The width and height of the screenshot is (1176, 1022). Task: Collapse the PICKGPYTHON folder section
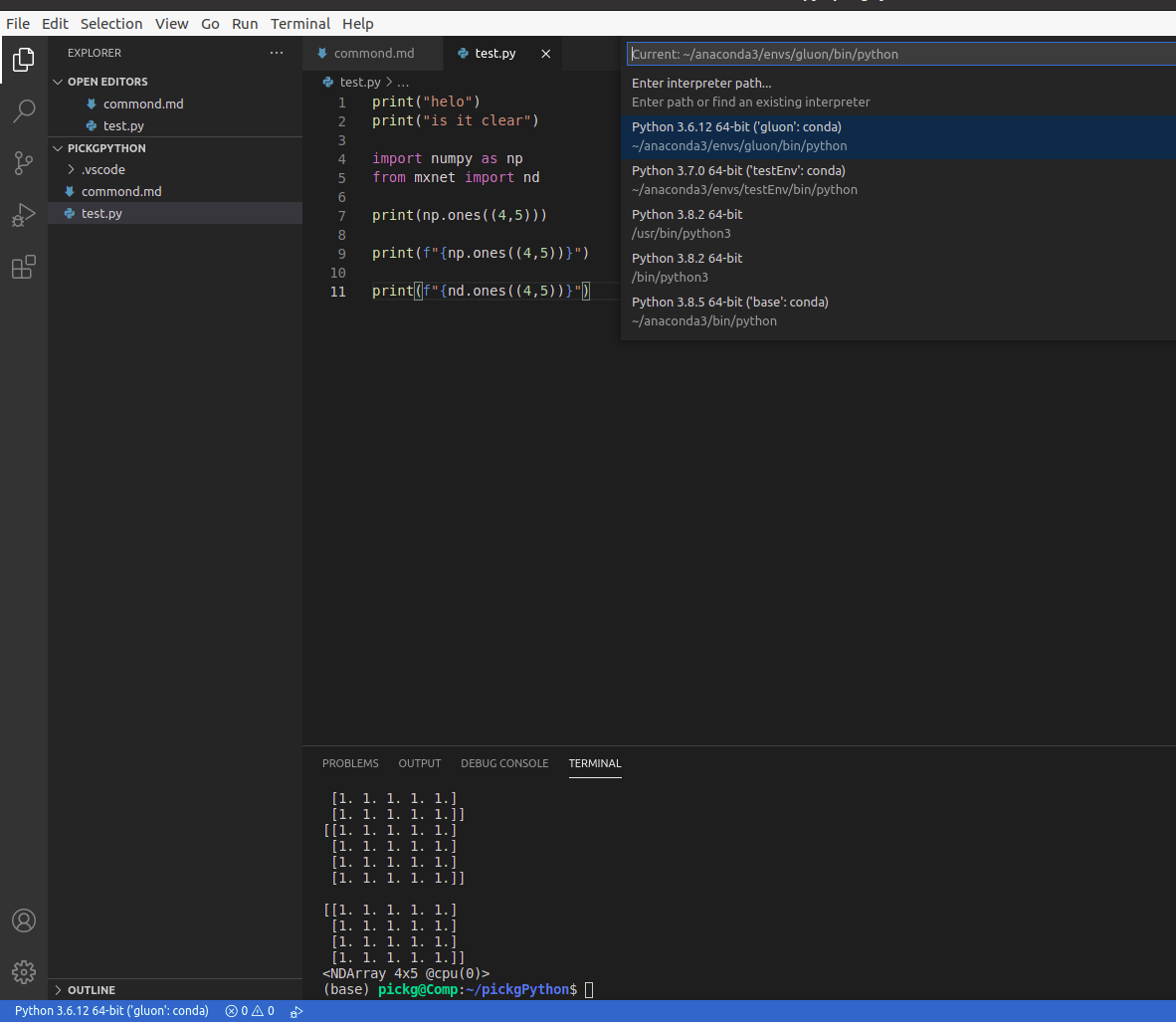[58, 148]
